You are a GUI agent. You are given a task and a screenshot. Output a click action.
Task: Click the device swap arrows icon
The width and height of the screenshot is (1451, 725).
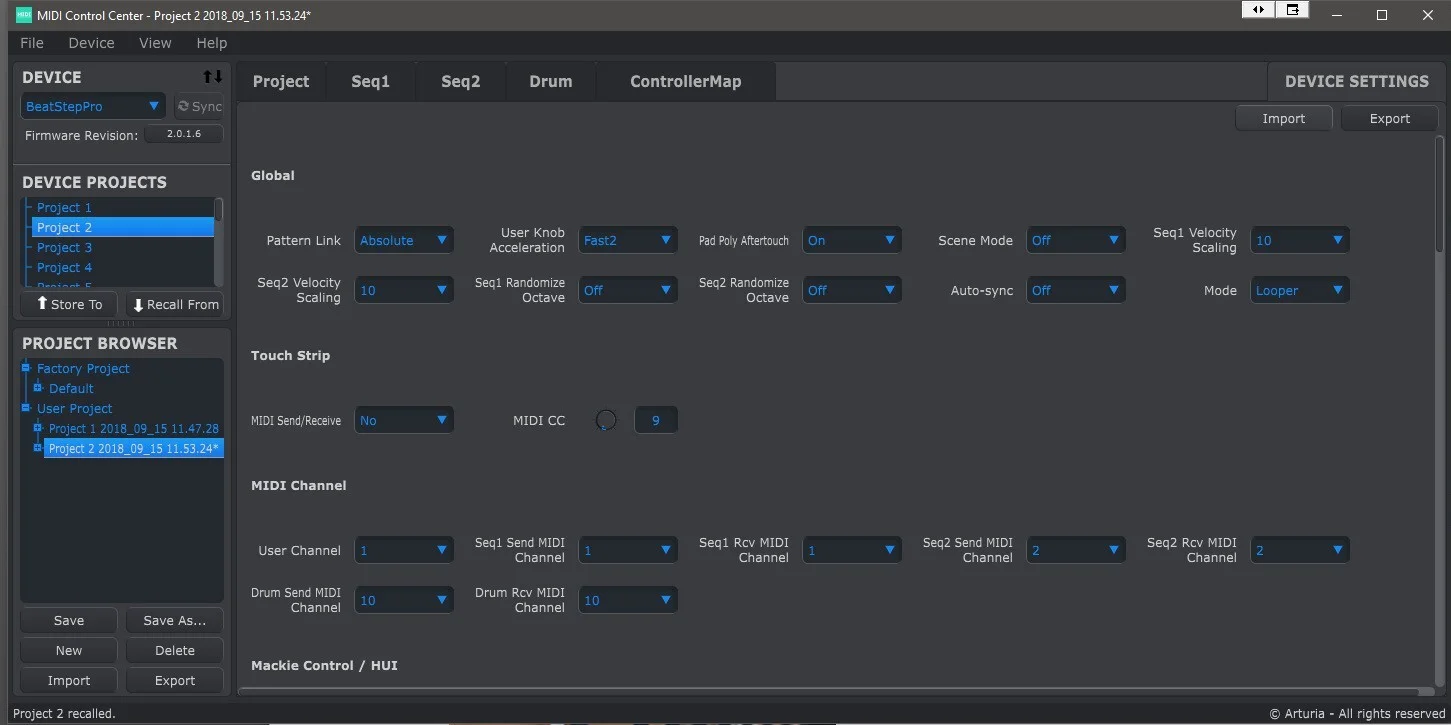point(212,77)
